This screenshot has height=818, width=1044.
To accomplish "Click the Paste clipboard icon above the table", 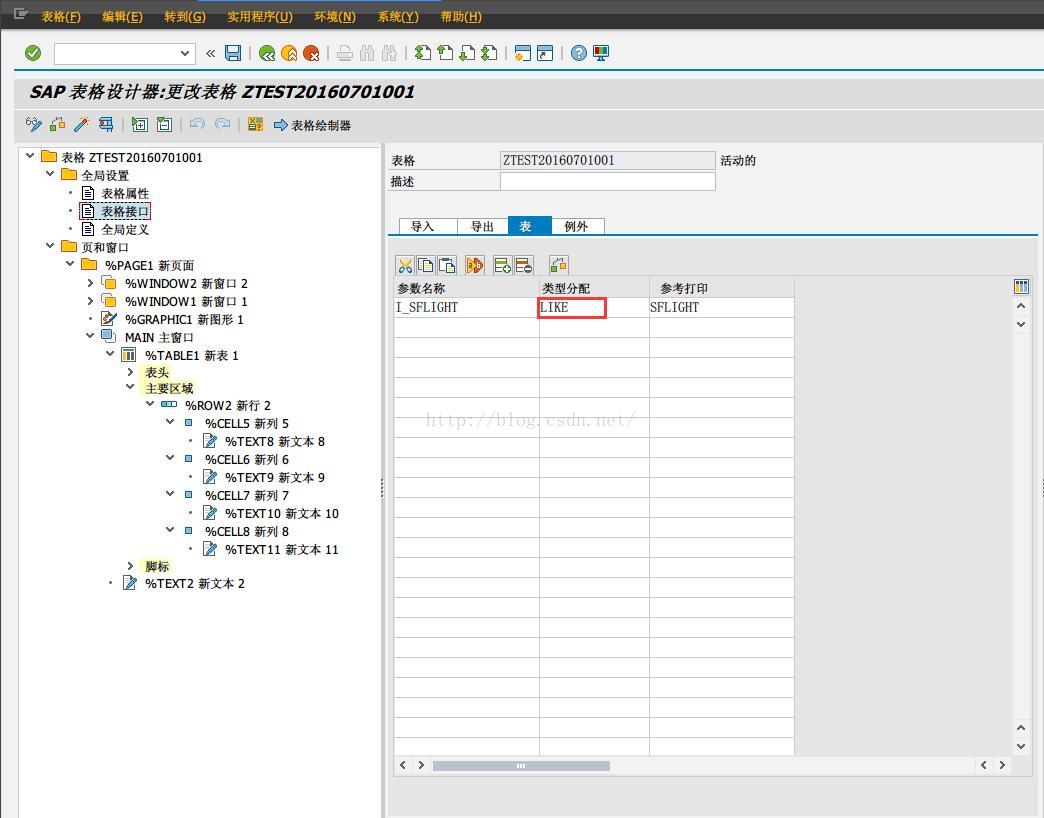I will 447,266.
